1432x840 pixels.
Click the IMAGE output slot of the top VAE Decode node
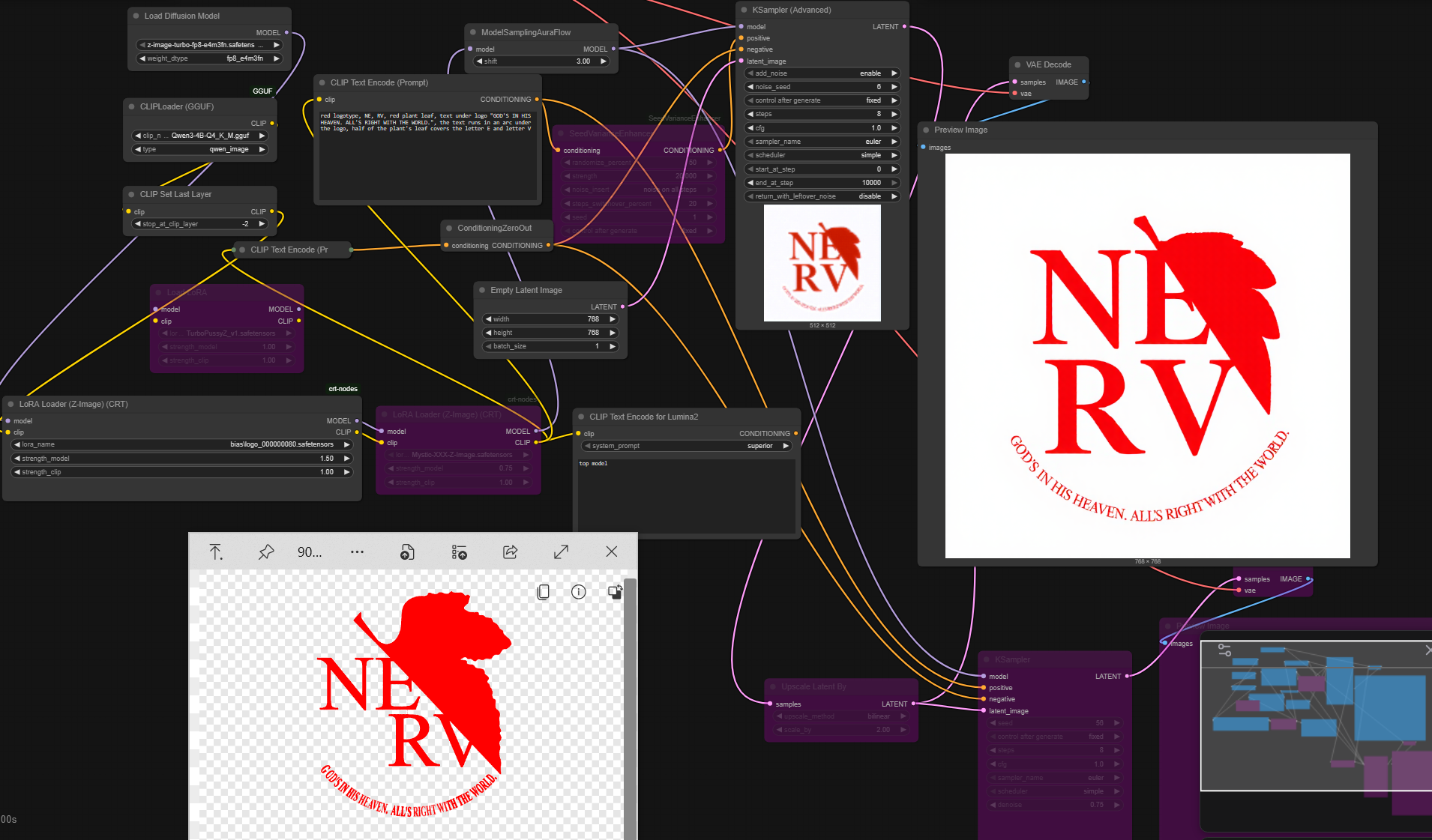point(1083,82)
